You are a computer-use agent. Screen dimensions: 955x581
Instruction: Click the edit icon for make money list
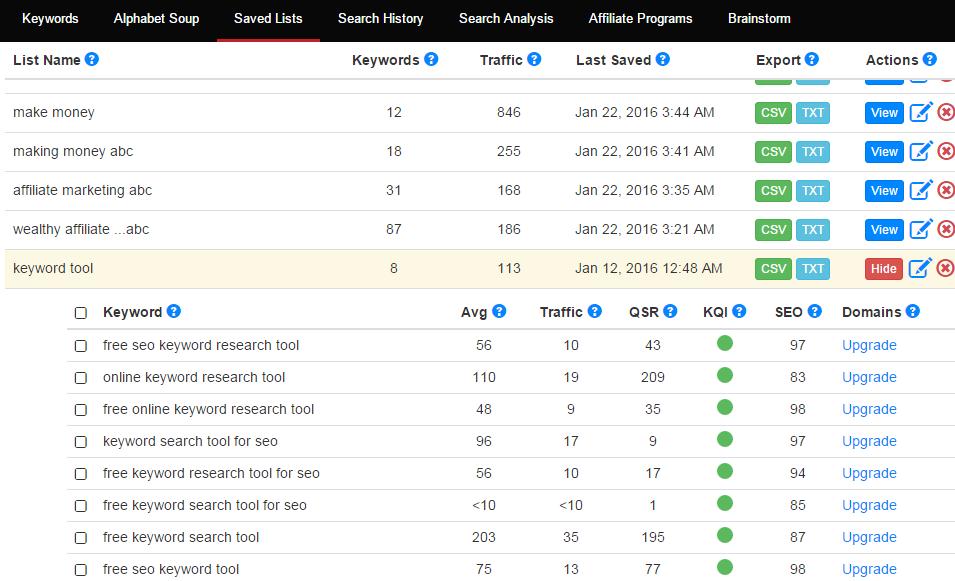pos(920,112)
